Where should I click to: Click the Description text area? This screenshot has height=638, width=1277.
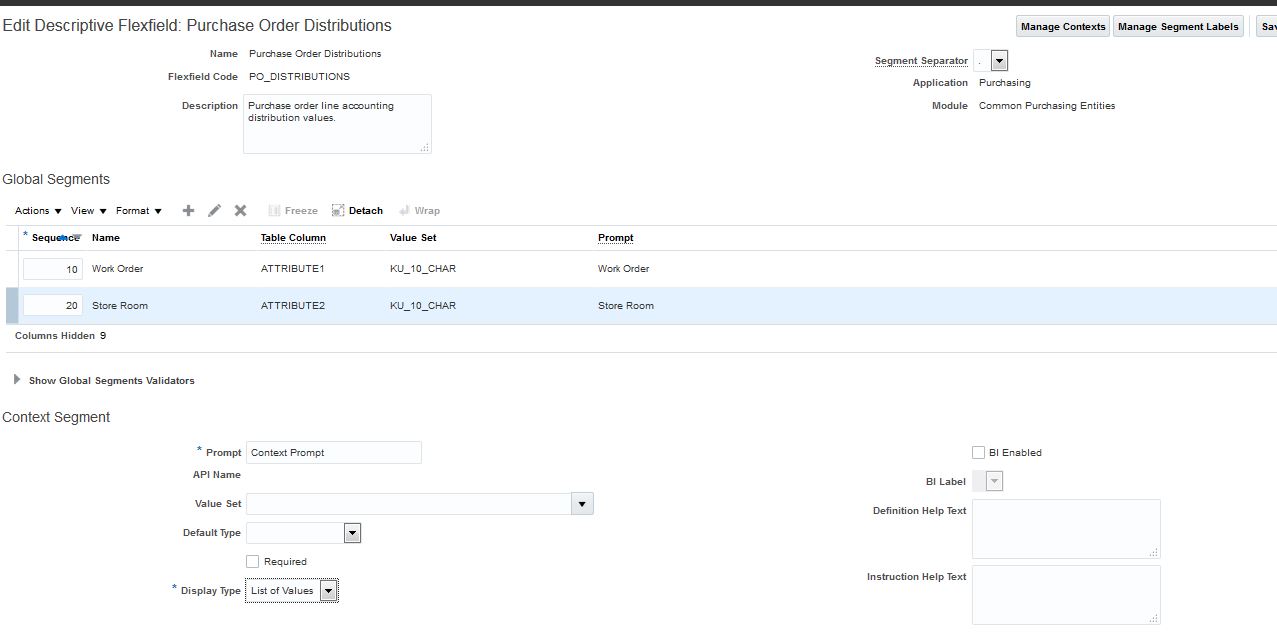tap(337, 124)
